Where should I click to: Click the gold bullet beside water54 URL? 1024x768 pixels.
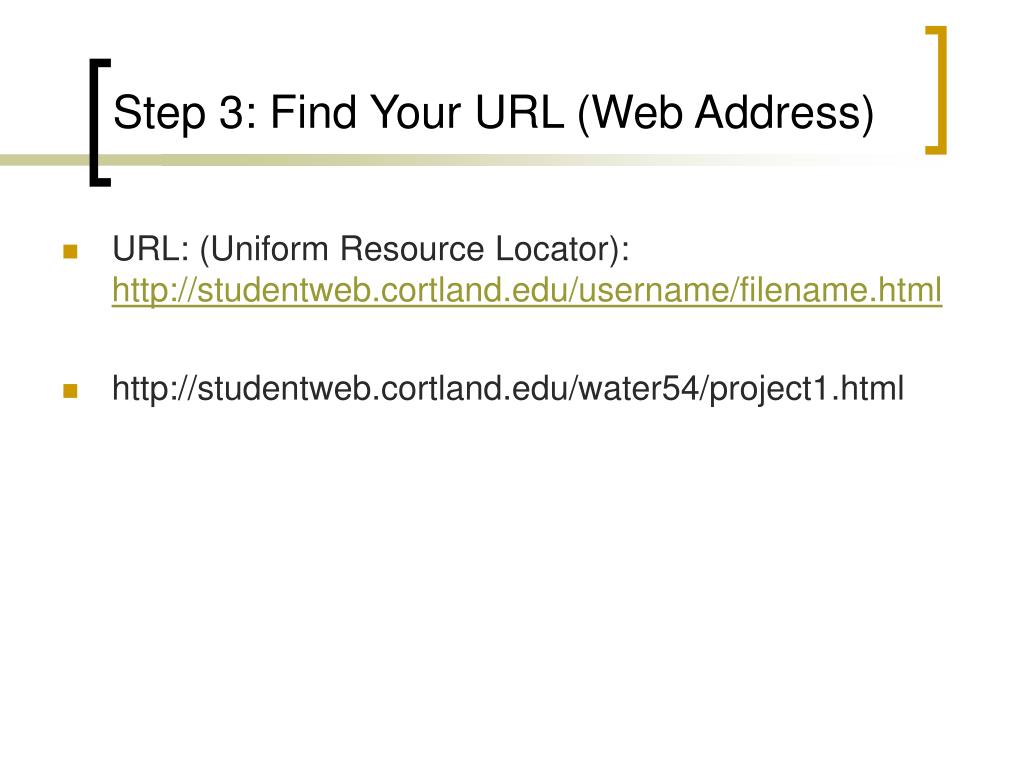71,391
